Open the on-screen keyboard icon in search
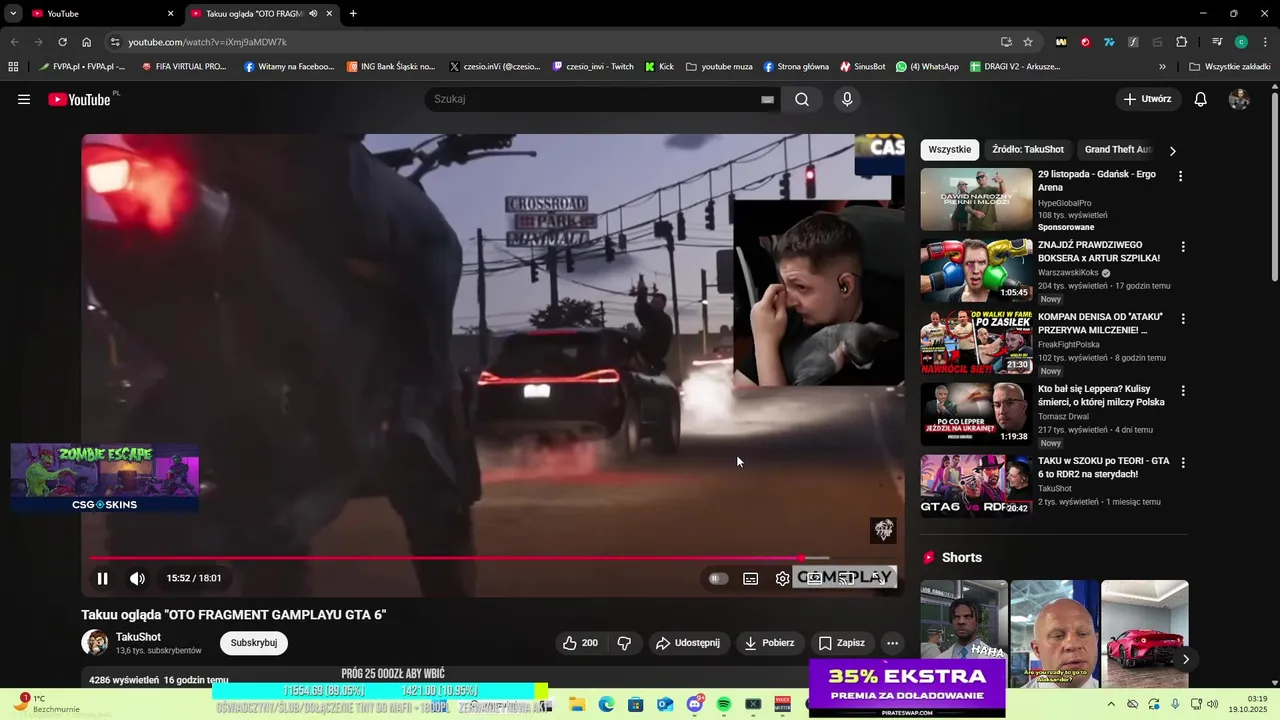 click(x=767, y=99)
